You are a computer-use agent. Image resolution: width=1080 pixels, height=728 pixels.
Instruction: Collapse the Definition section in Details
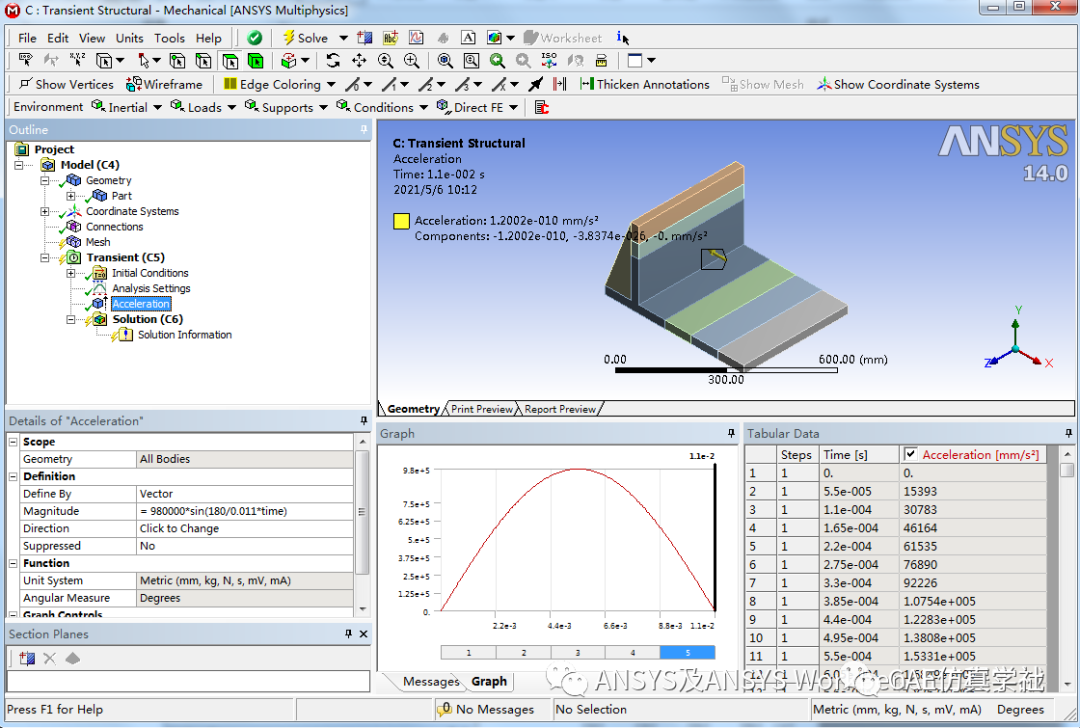coord(13,476)
